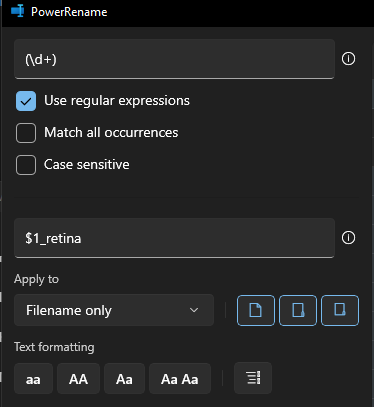Open the info icon beside the replace field
The image size is (374, 407).
point(348,238)
